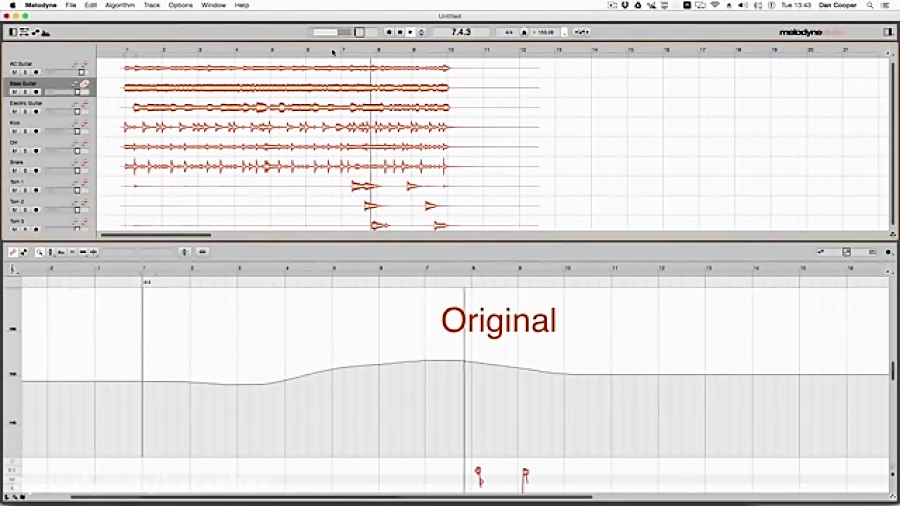Viewport: 900px width, 506px height.
Task: Open the clef pitch grid menu in editor ruler
Action: [x=13, y=268]
